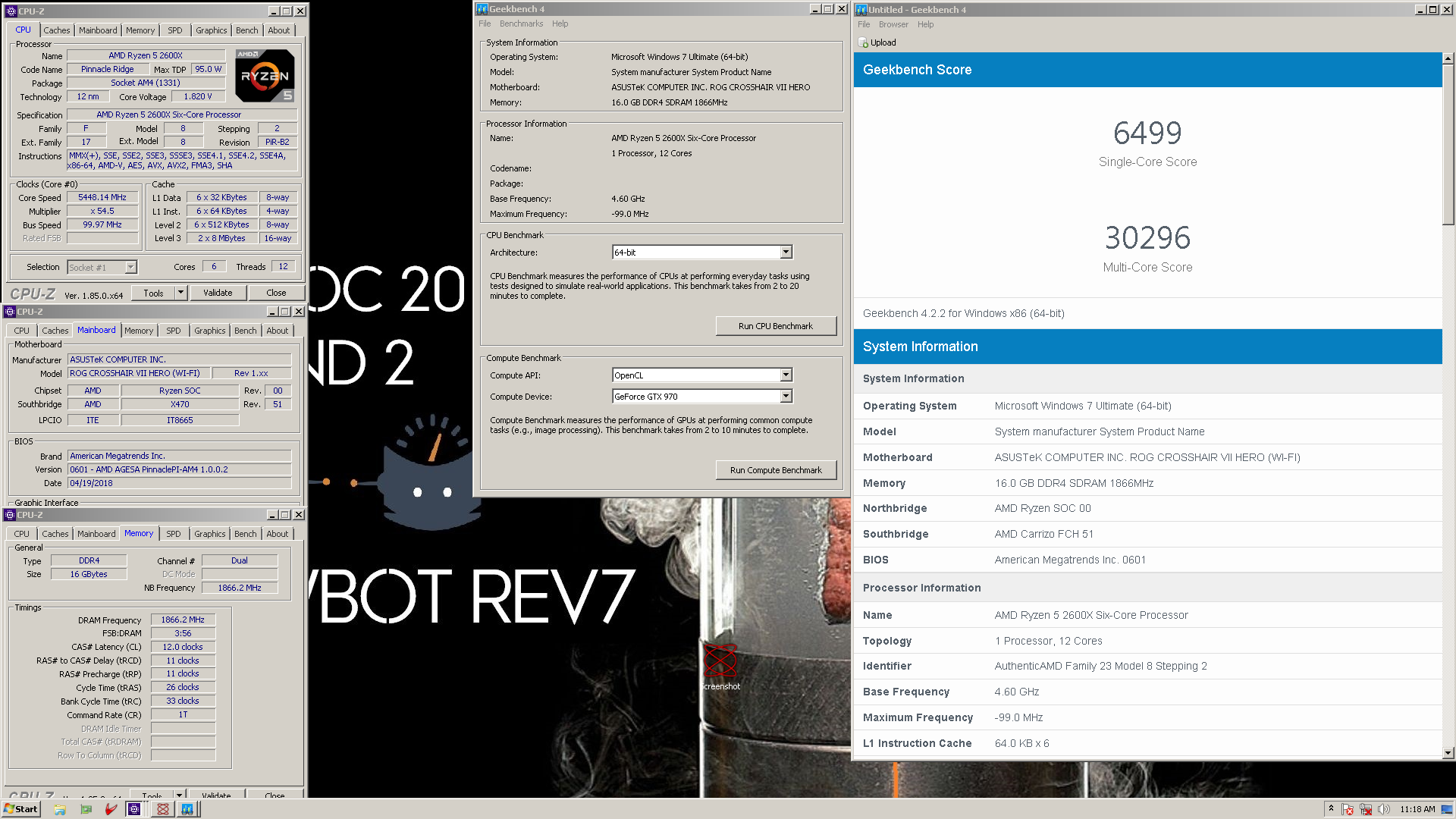The width and height of the screenshot is (1456, 819).
Task: Open the About tab in the Memory CPU-Z window
Action: [x=277, y=534]
